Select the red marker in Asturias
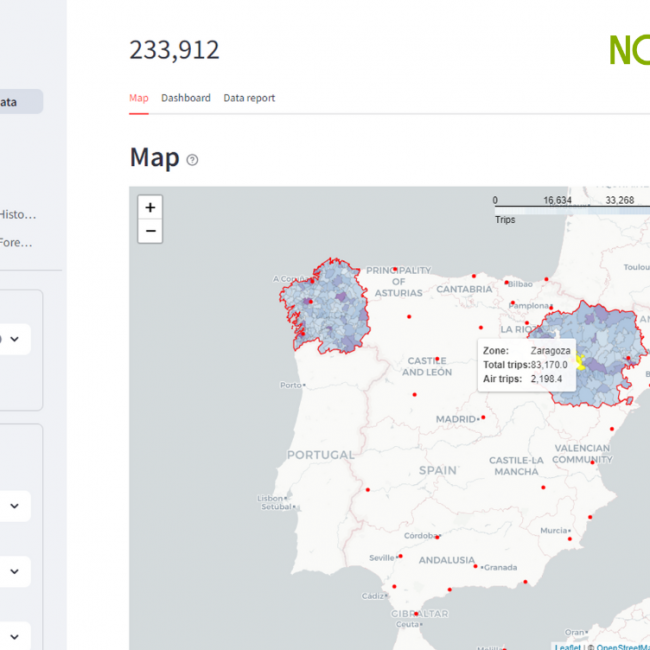The width and height of the screenshot is (650, 650). coord(396,269)
